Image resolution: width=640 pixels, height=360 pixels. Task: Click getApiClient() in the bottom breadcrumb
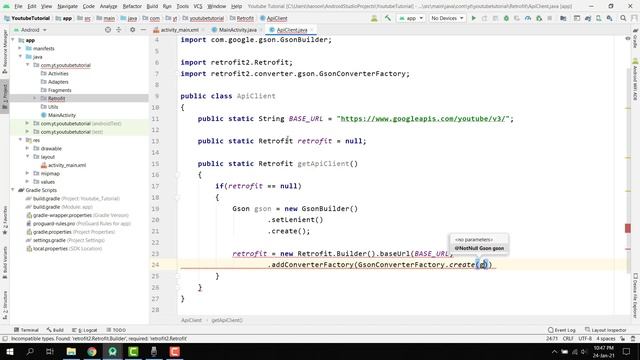click(227, 320)
